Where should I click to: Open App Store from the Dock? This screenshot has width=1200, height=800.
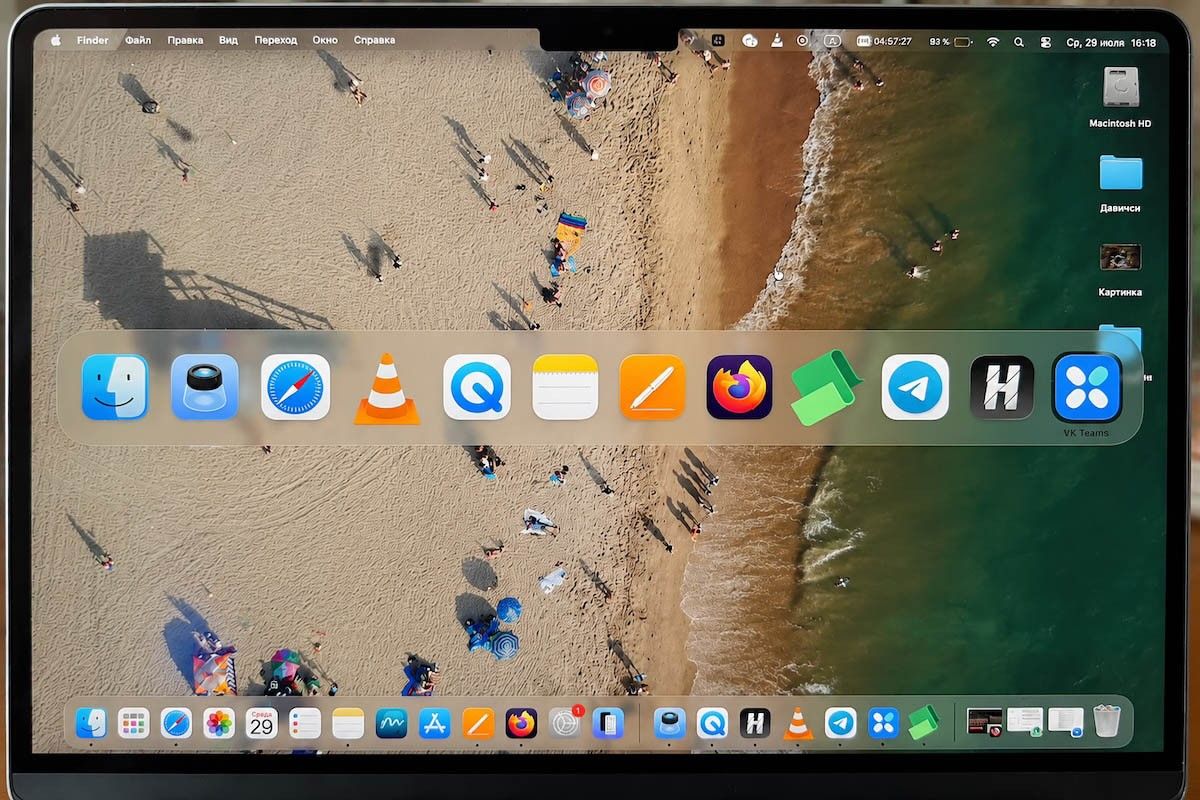pyautogui.click(x=434, y=722)
